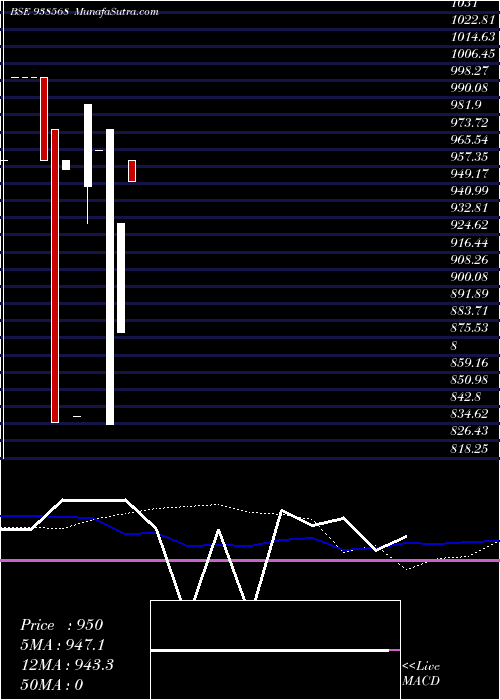
Task: Click the magenta zero line in indicator panel
Action: click(250, 560)
